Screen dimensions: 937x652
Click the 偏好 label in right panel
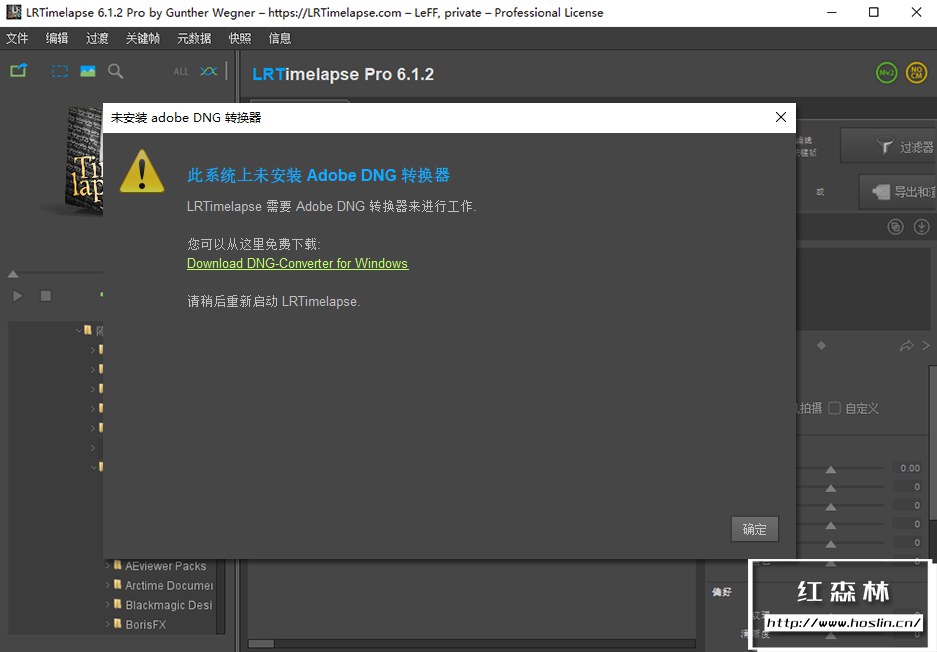pos(722,592)
